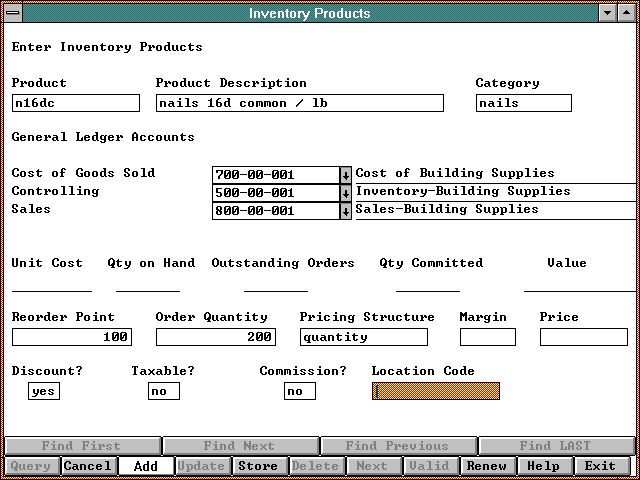This screenshot has height=480, width=640.
Task: Focus the Location Code field
Action: pos(435,391)
